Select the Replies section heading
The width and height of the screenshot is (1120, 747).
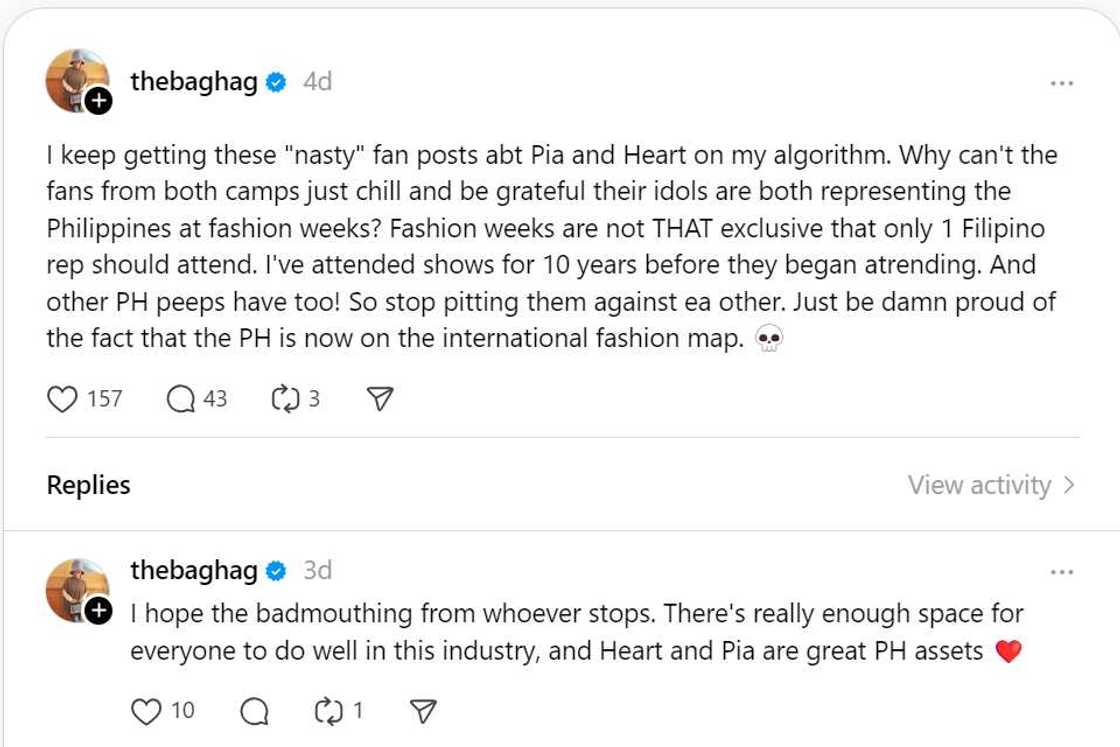88,485
